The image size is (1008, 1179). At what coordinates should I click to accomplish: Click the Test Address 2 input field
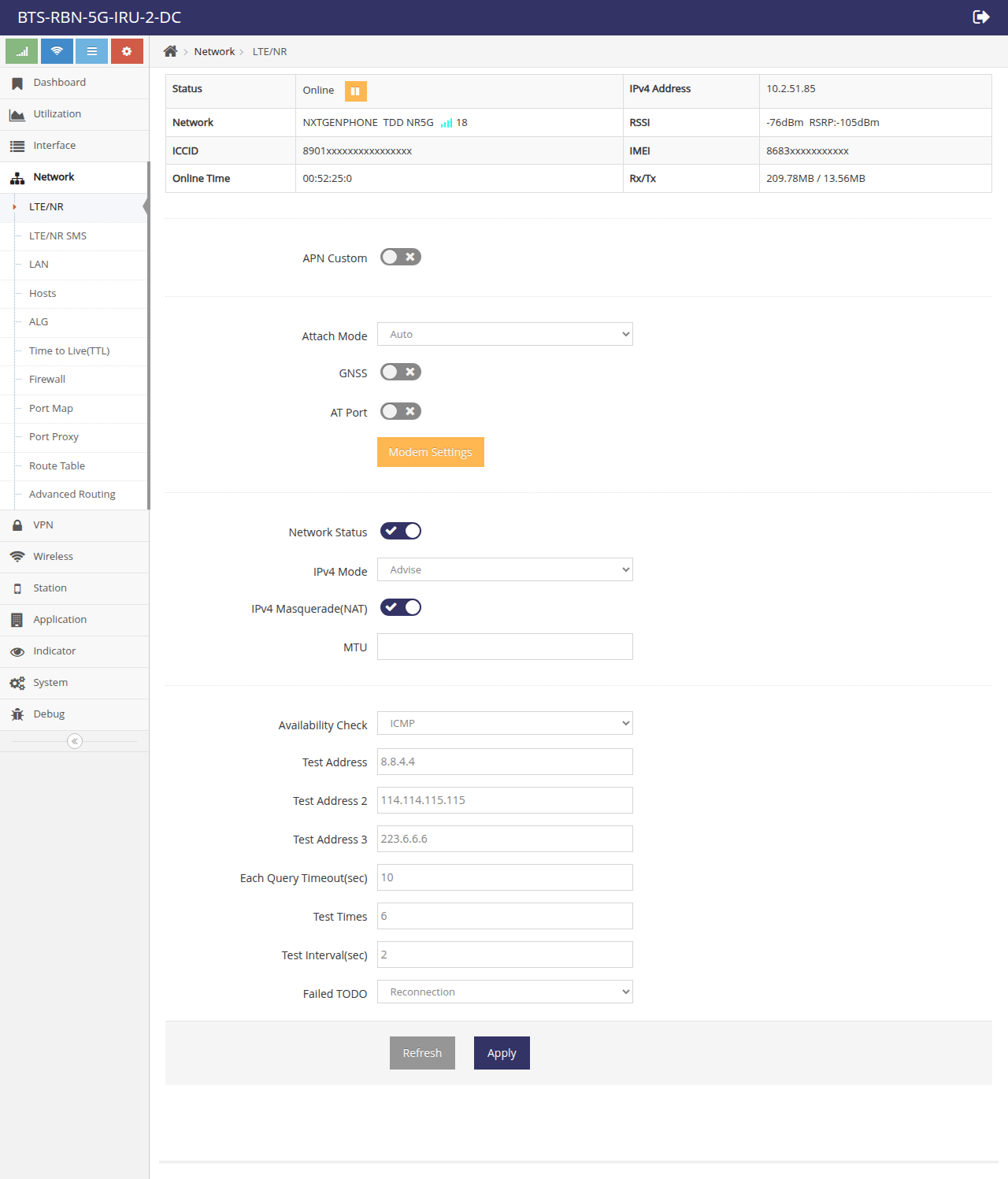(505, 800)
